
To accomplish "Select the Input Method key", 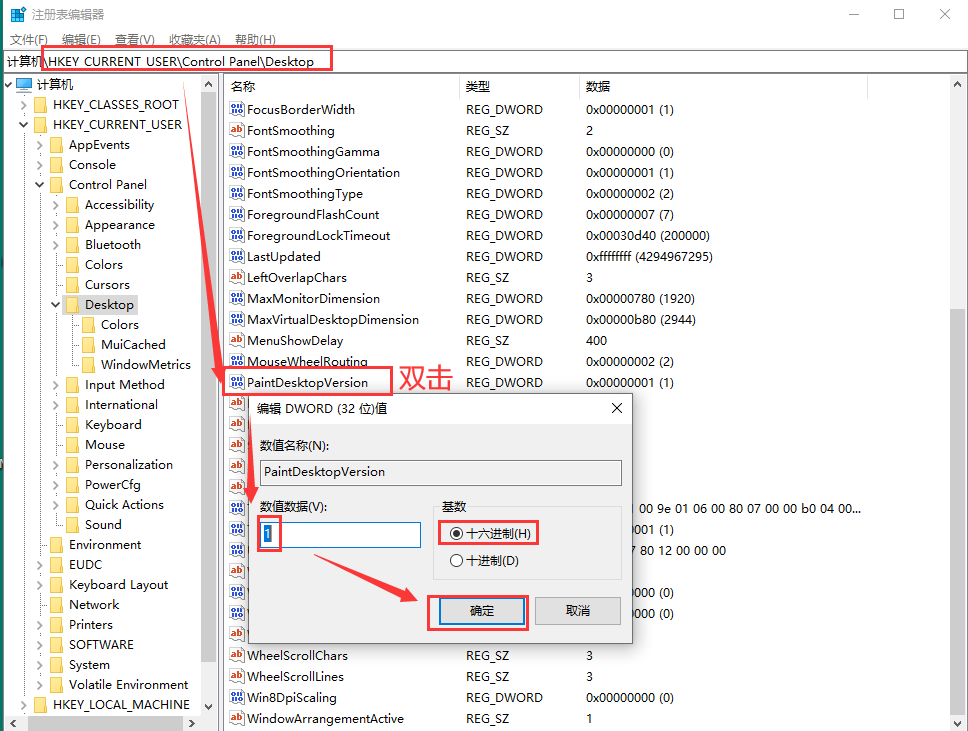I will 125,385.
